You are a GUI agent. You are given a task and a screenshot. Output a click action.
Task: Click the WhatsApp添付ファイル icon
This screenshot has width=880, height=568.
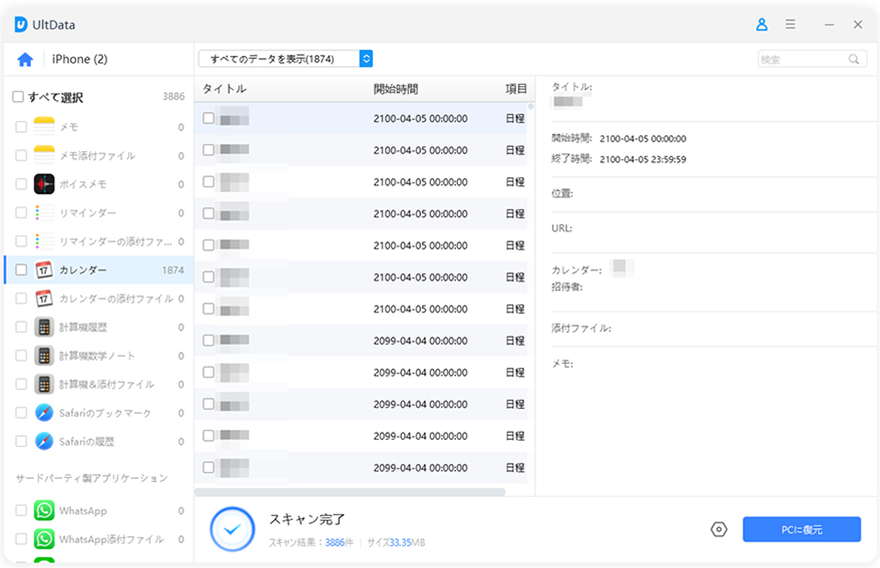pyautogui.click(x=44, y=539)
